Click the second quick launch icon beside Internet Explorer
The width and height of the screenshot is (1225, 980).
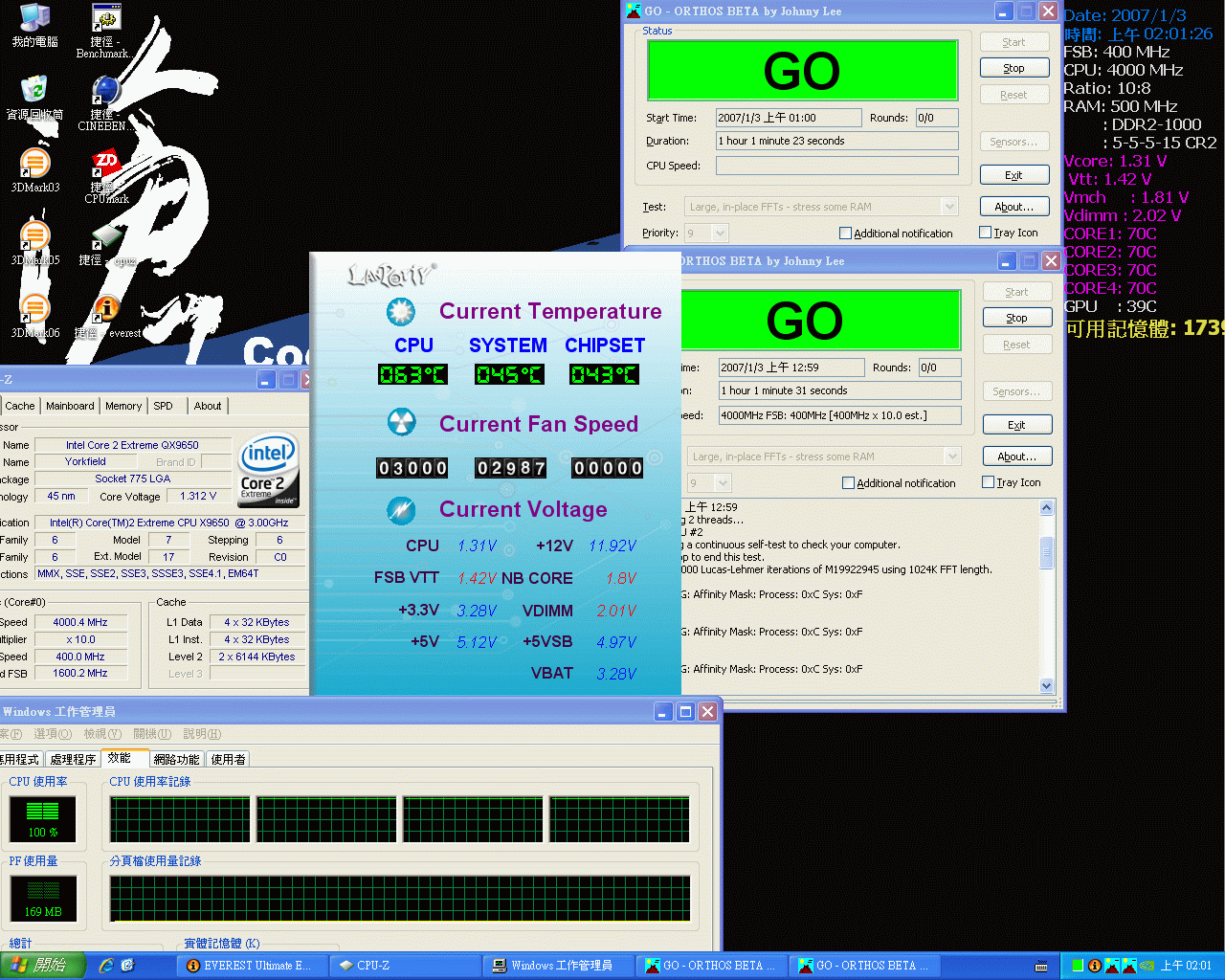tap(128, 966)
